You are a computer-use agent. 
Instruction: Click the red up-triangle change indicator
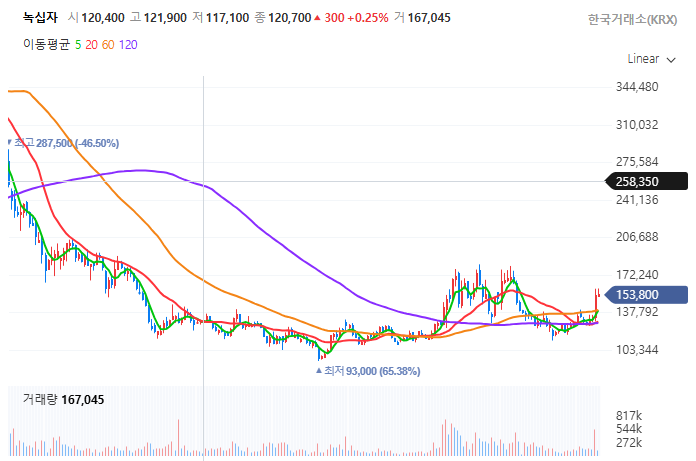tap(317, 18)
